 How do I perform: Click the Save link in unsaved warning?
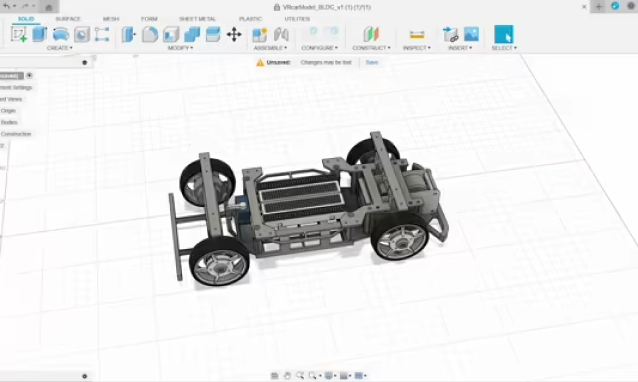pos(372,62)
